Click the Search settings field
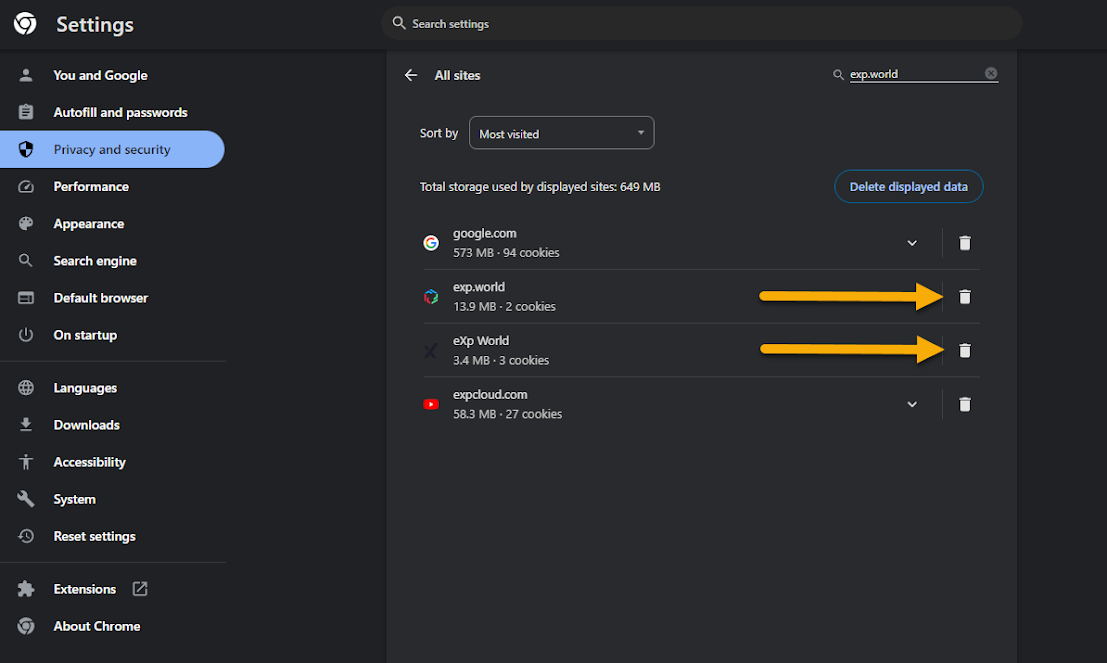This screenshot has width=1107, height=663. point(702,23)
